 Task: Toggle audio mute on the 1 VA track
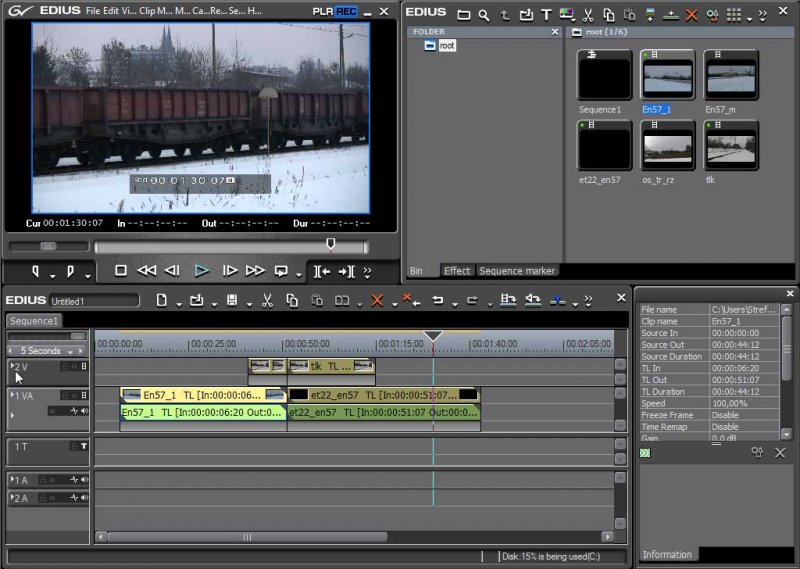(x=84, y=411)
